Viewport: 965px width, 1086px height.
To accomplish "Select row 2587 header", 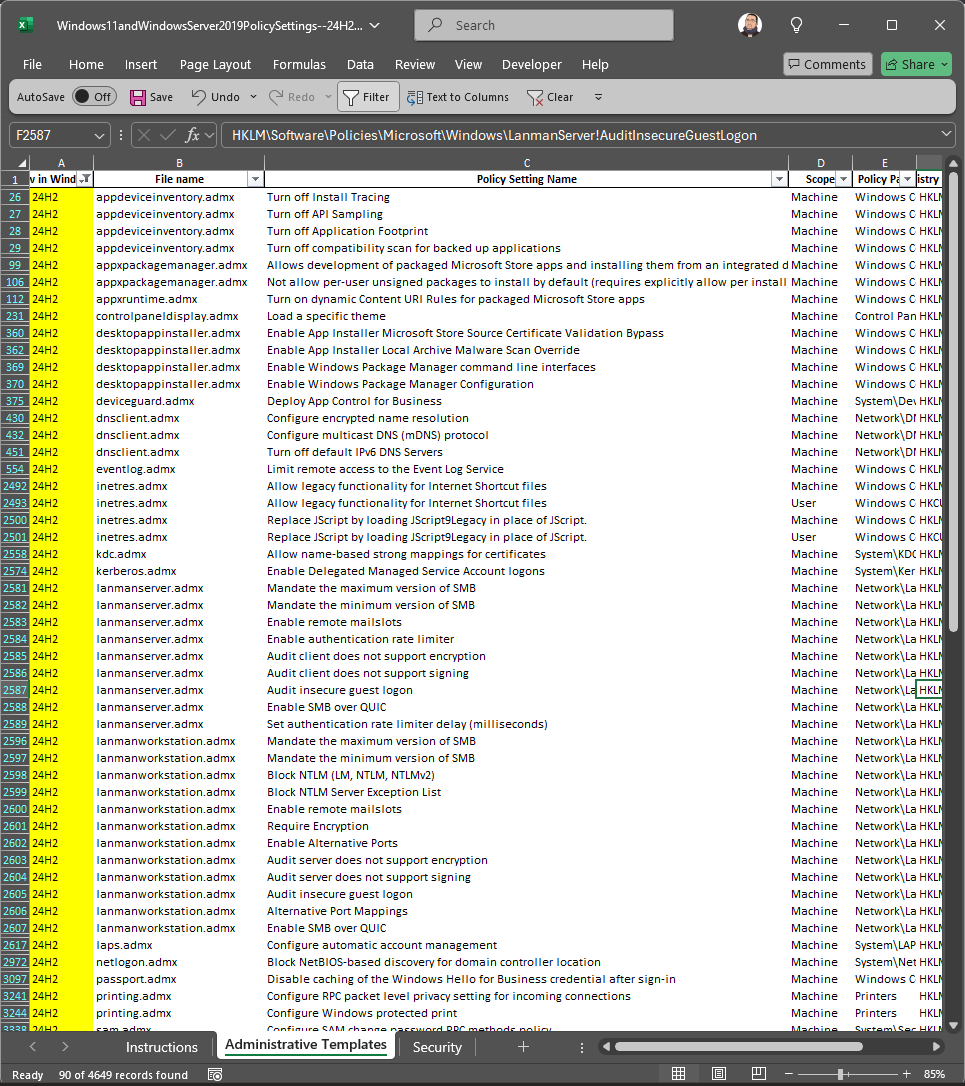I will (x=15, y=690).
